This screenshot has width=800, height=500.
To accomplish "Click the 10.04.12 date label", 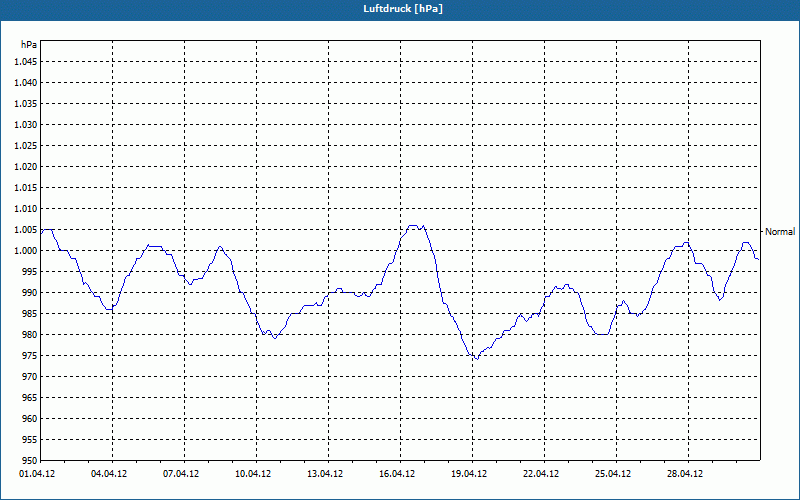I will [x=253, y=474].
